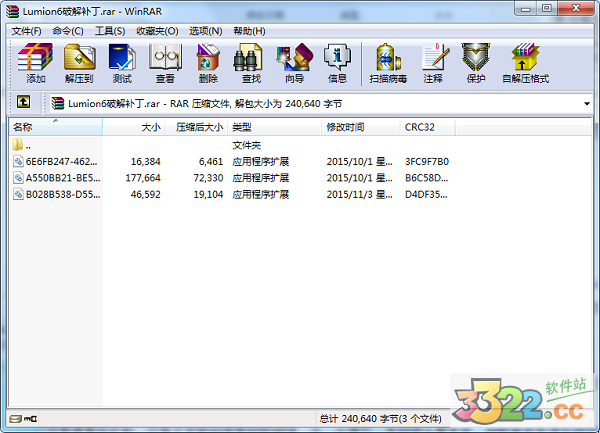The width and height of the screenshot is (600, 433).
Task: Click CRC32 value 3FC9F7B0
Action: [x=427, y=161]
